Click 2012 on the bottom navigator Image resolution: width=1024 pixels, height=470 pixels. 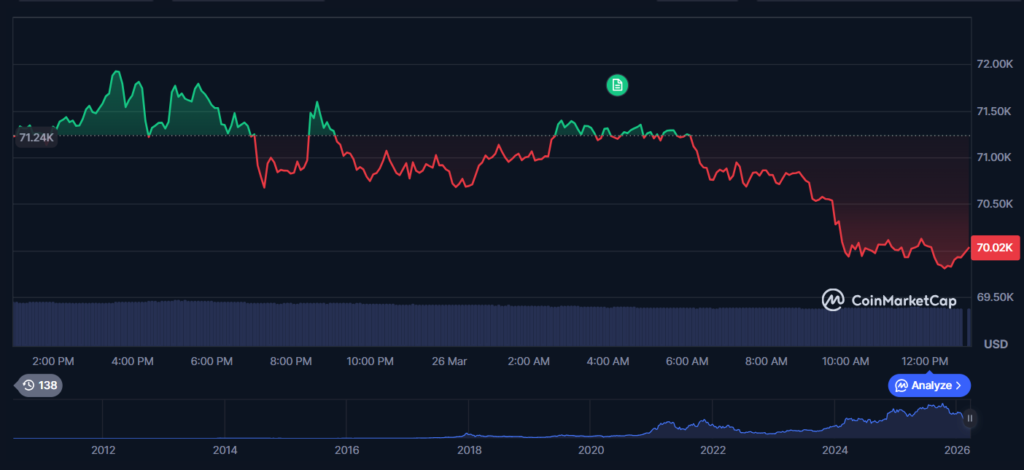pos(103,451)
